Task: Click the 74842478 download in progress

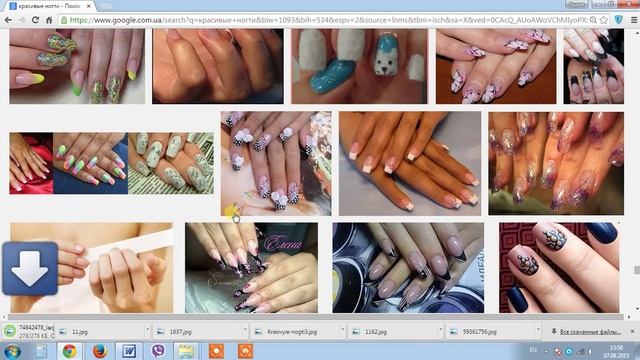Action: (29, 331)
